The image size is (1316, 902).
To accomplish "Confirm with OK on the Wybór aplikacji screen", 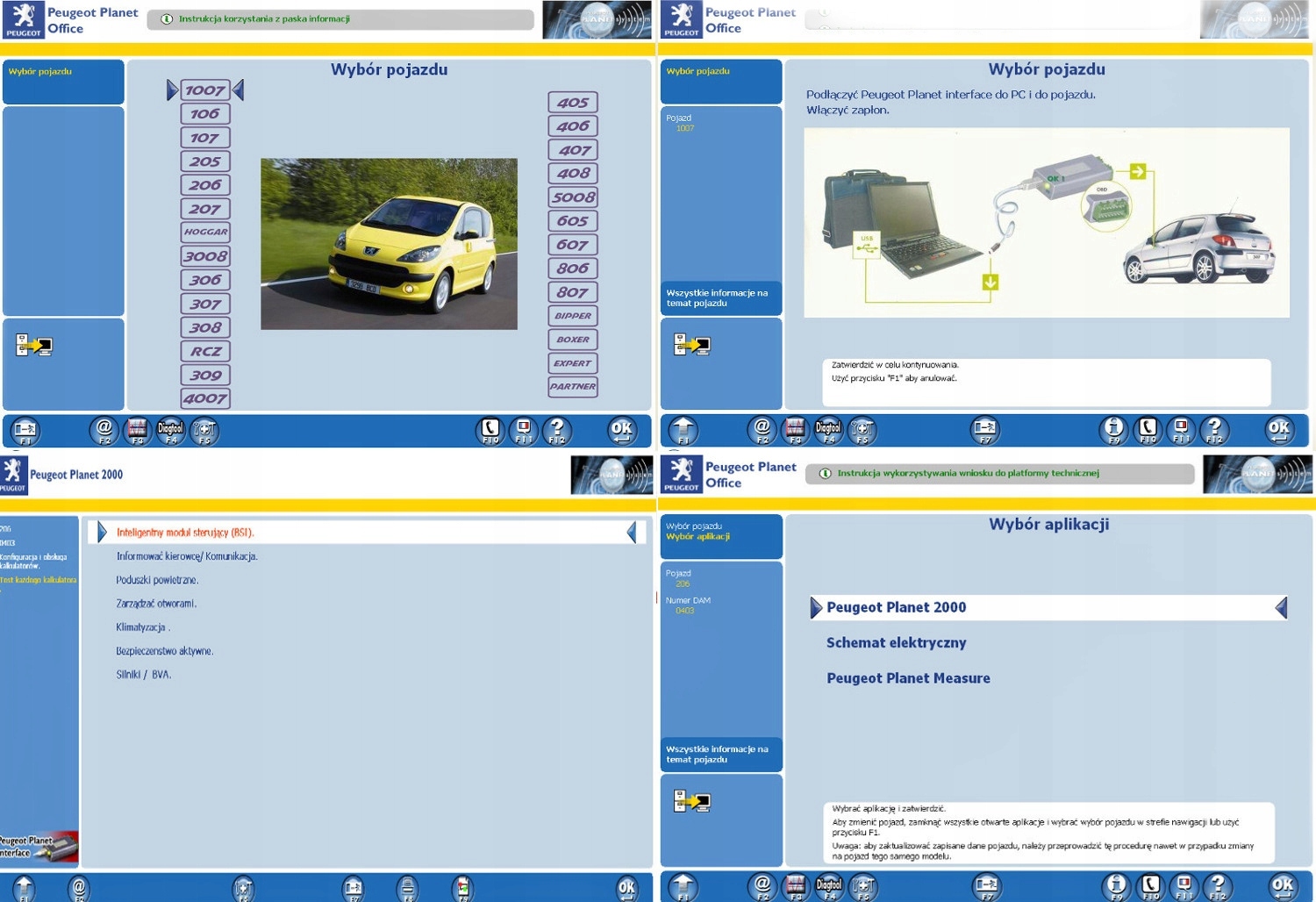I will click(1283, 887).
